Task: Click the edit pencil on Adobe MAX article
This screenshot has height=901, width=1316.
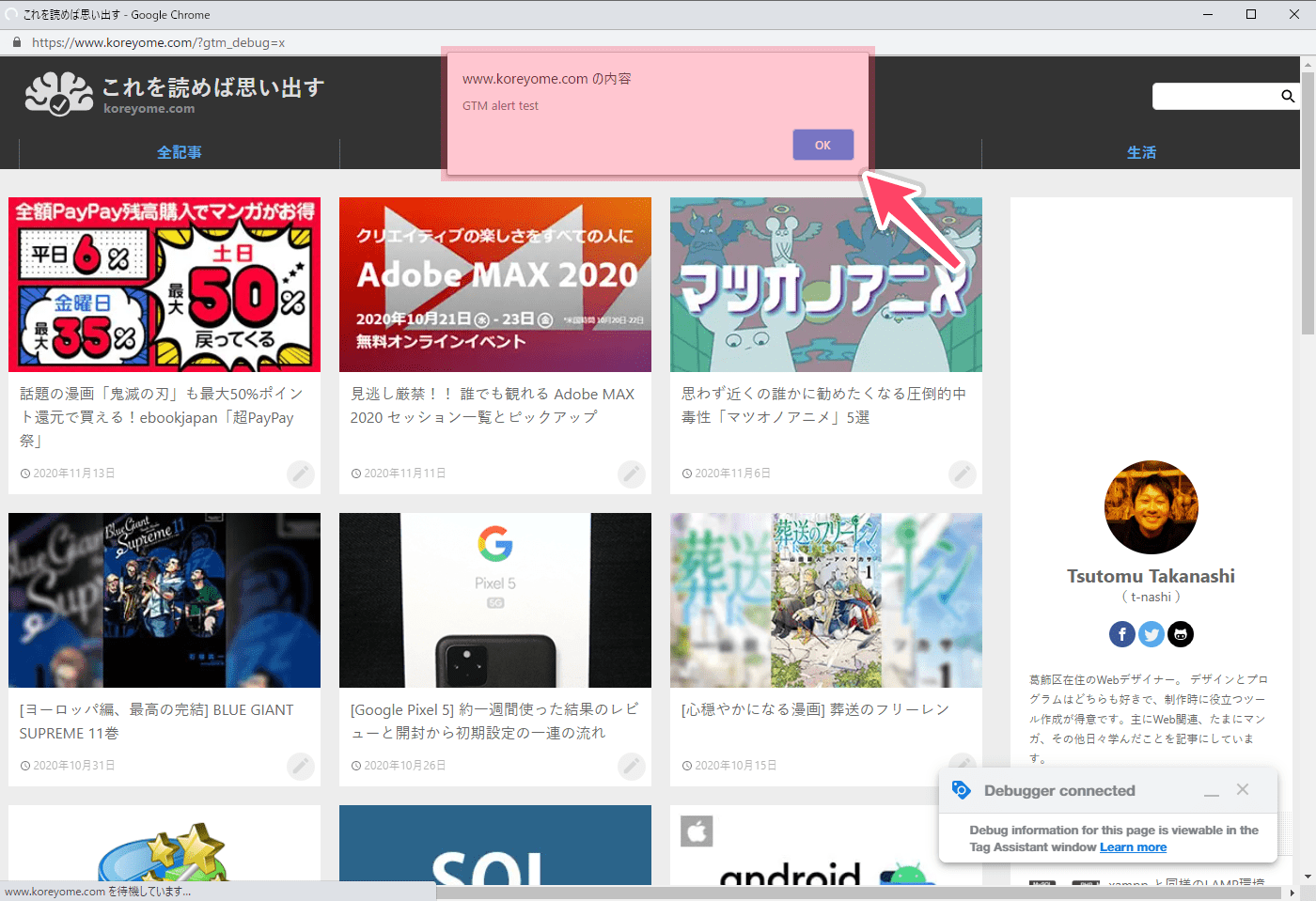Action: pyautogui.click(x=632, y=474)
